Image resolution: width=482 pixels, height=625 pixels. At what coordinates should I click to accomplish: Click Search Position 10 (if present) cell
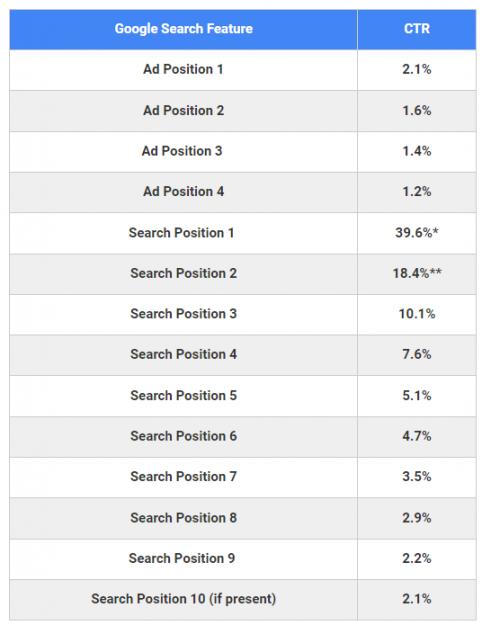click(x=183, y=599)
